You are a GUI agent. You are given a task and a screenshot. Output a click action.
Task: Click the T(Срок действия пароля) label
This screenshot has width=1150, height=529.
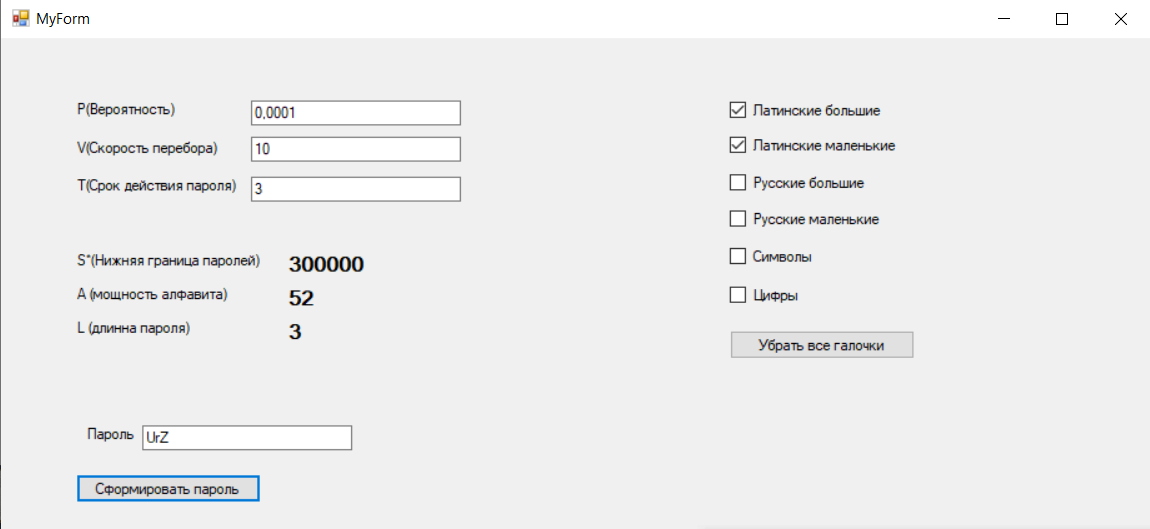click(156, 186)
